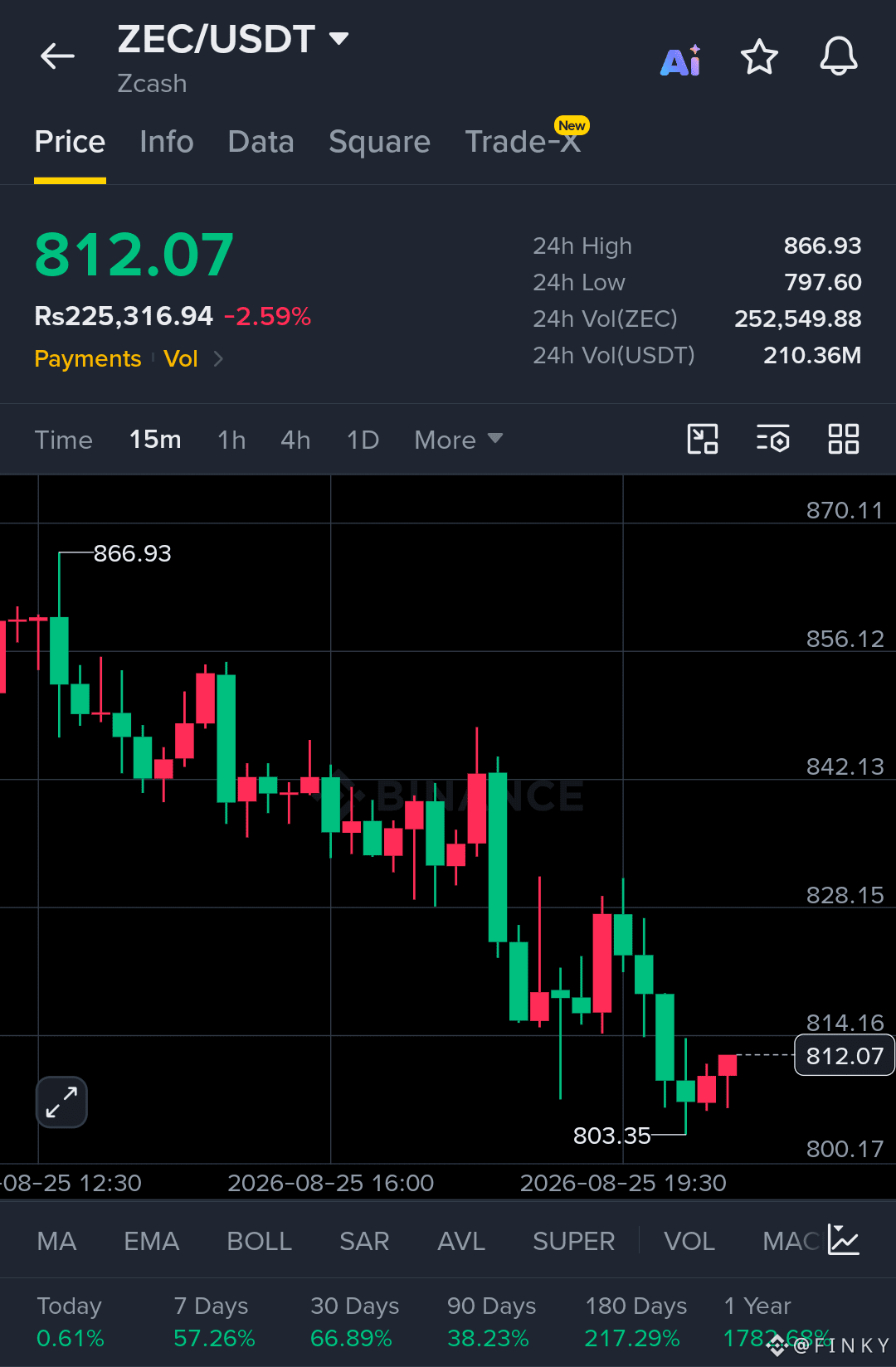Tap the 7 Days 57.26% performance

(x=214, y=1322)
